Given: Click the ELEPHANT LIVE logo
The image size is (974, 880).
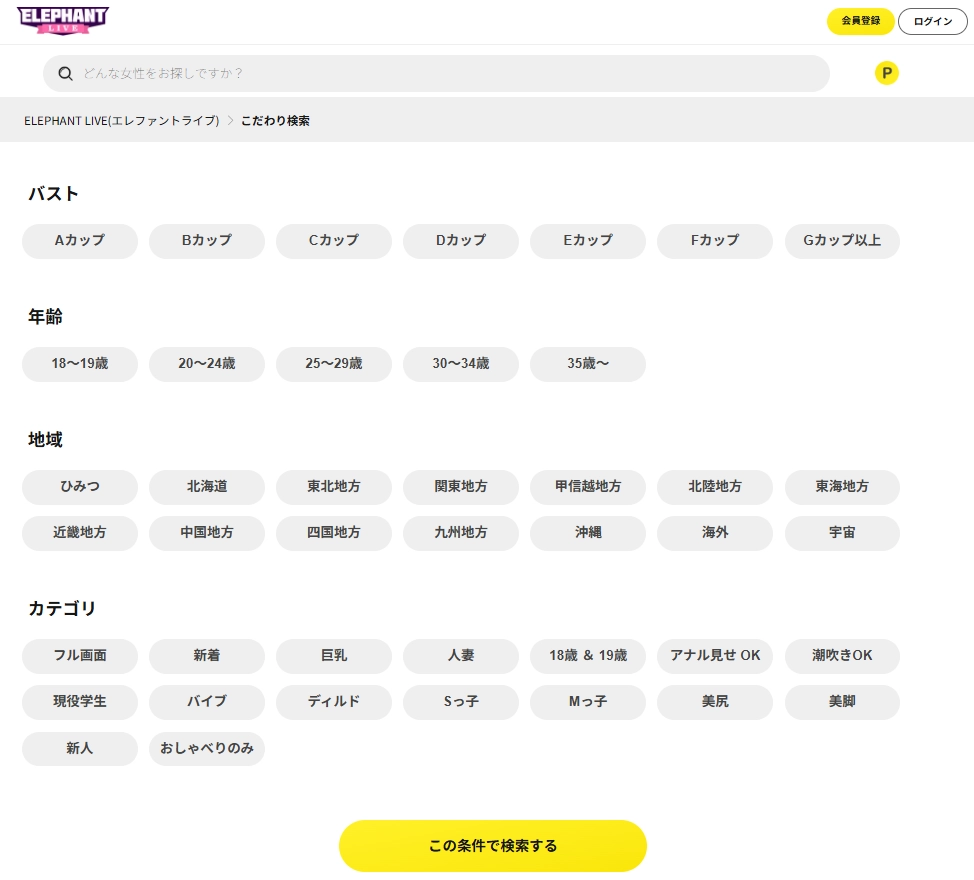Looking at the screenshot, I should click(x=63, y=21).
